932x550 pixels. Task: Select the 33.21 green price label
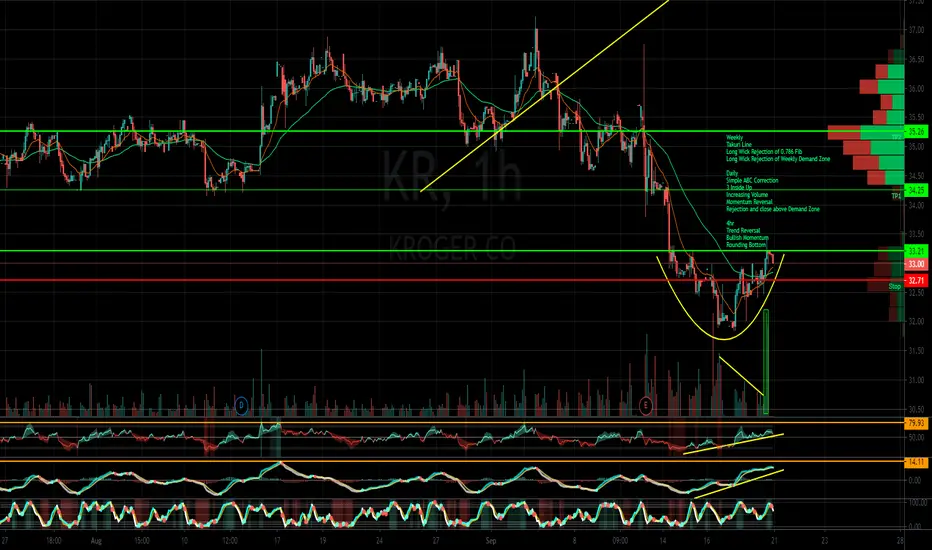(x=915, y=251)
